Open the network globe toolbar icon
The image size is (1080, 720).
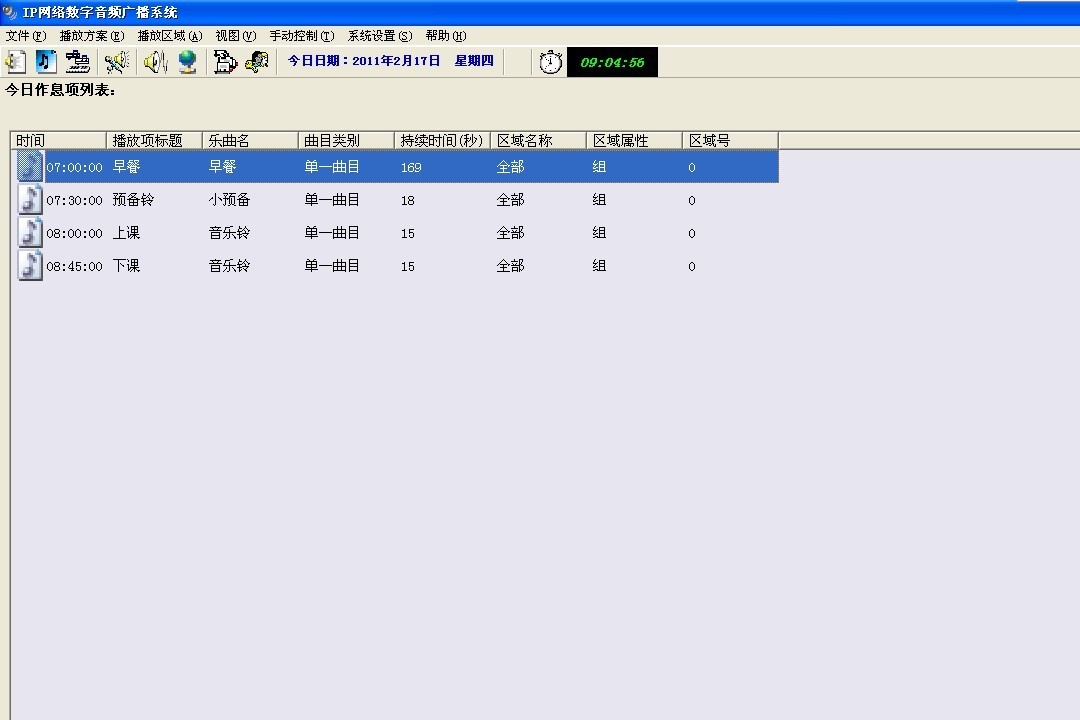coord(187,61)
